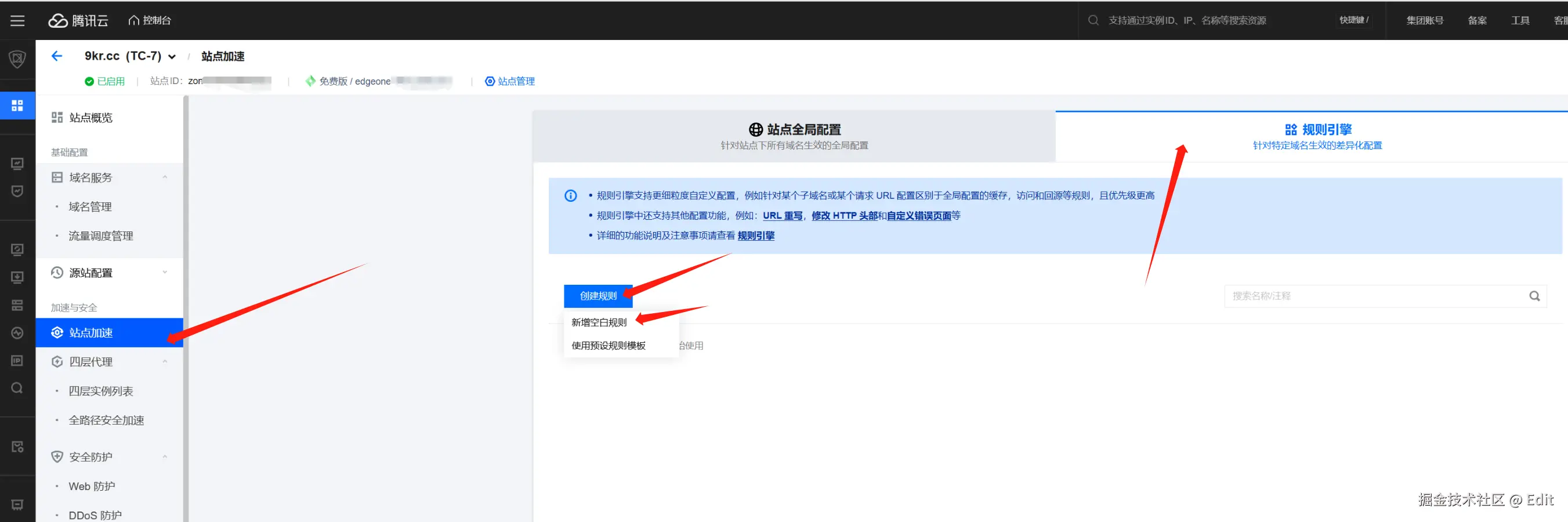
Task: Click the shield-check icon in the left rail
Action: coord(17,191)
